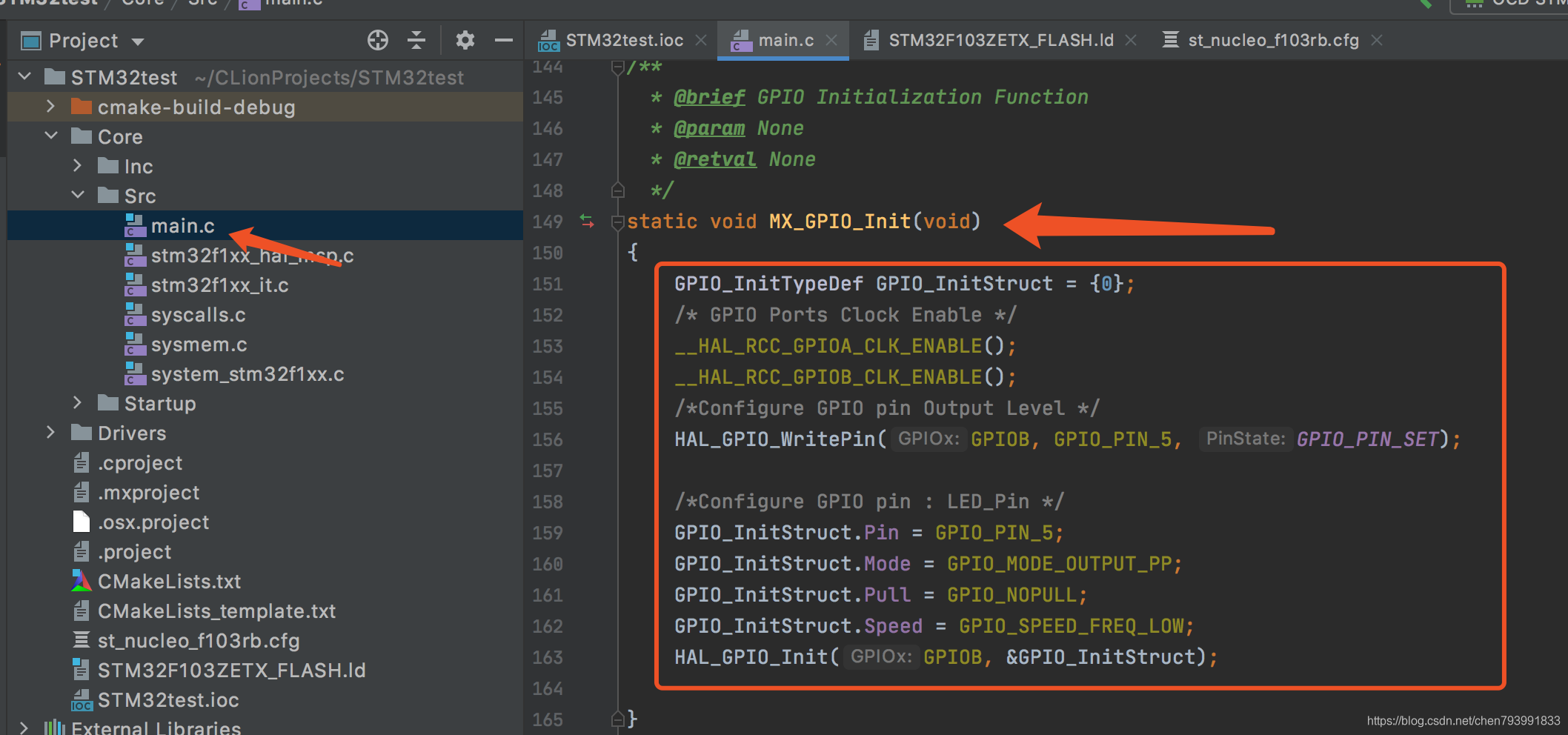
Task: Select main.c in project tree
Action: point(182,226)
